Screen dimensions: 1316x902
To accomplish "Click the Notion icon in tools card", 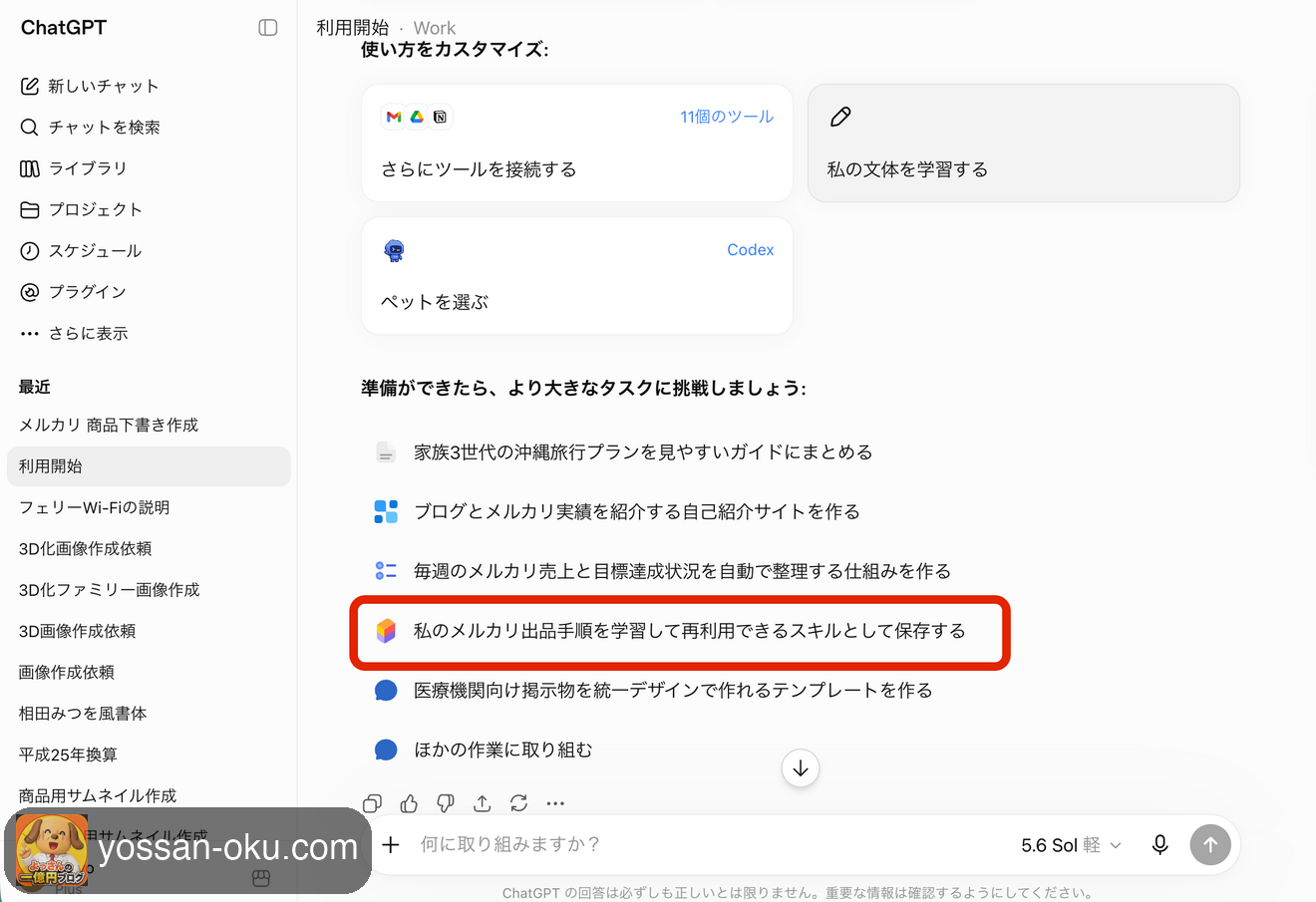I will (440, 117).
